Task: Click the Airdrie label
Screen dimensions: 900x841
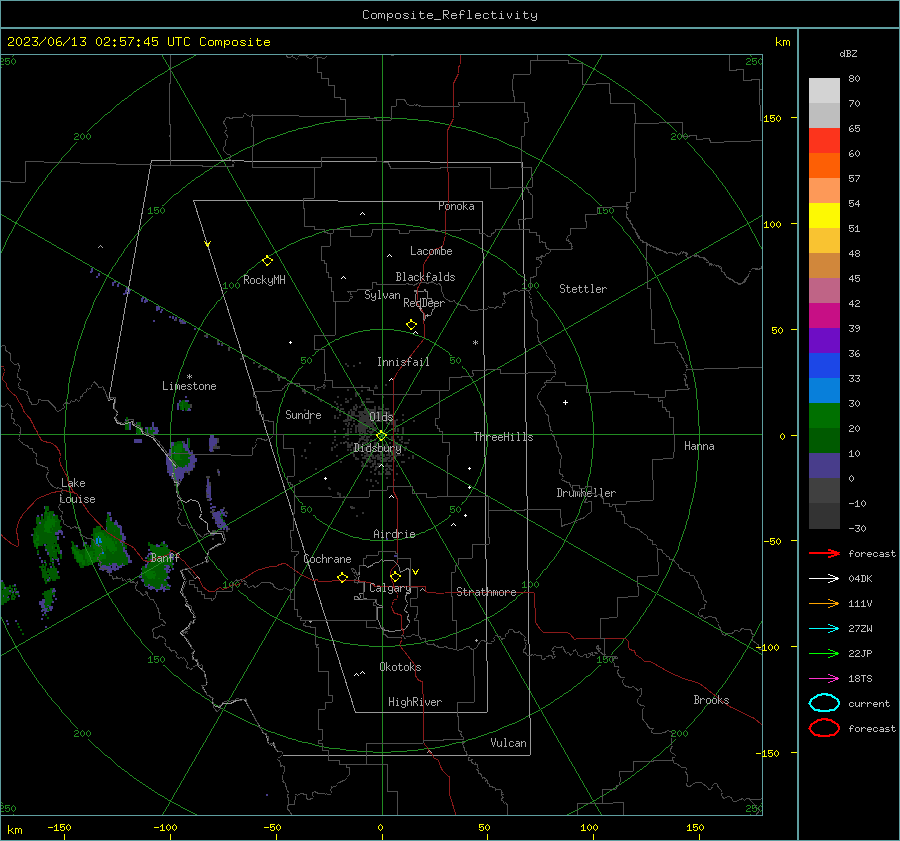Action: (x=394, y=534)
